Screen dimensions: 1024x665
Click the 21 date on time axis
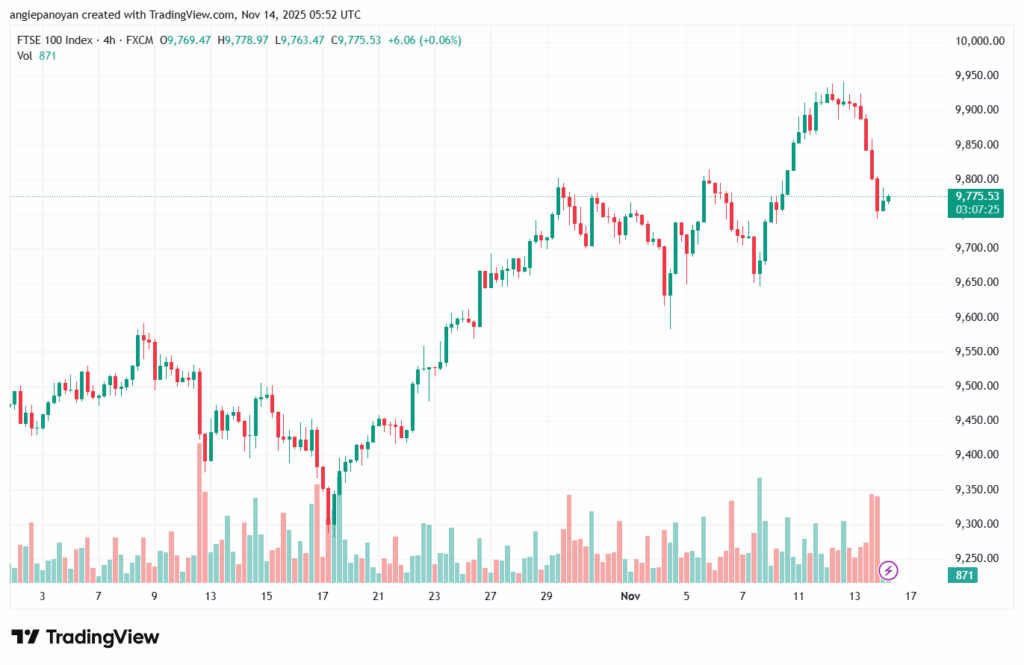pyautogui.click(x=378, y=596)
